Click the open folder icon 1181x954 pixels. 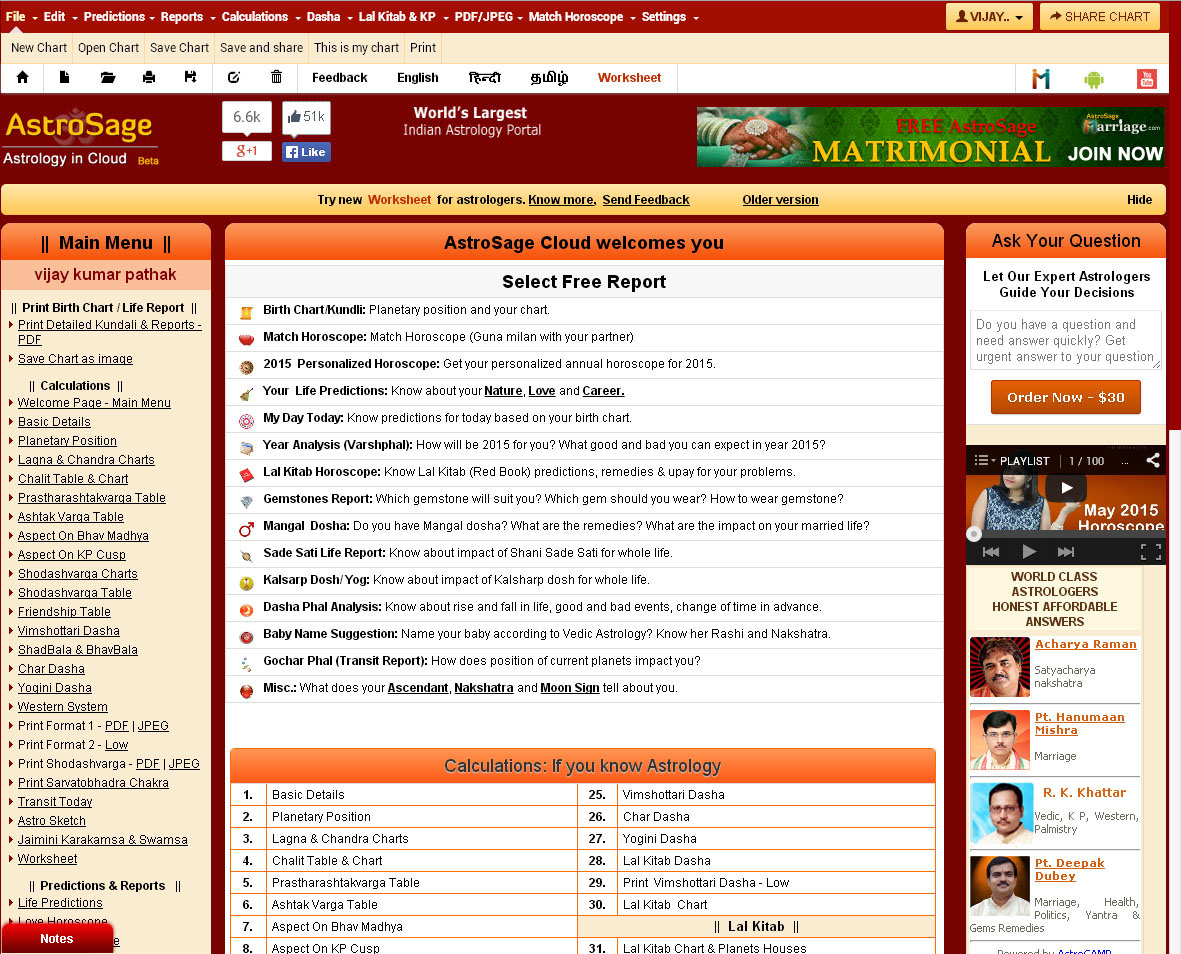(108, 78)
